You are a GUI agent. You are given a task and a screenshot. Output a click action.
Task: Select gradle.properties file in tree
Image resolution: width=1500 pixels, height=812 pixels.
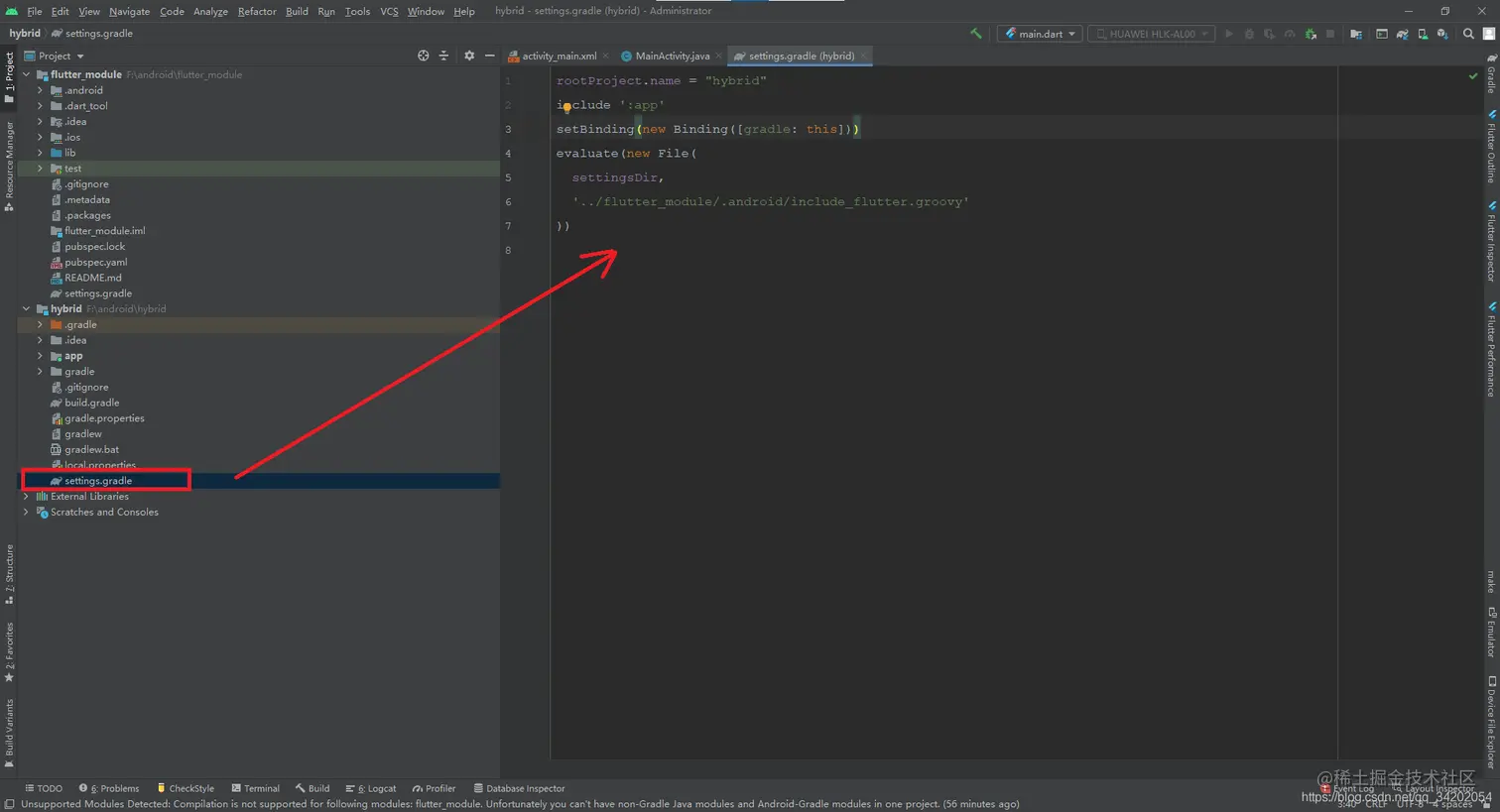click(104, 418)
